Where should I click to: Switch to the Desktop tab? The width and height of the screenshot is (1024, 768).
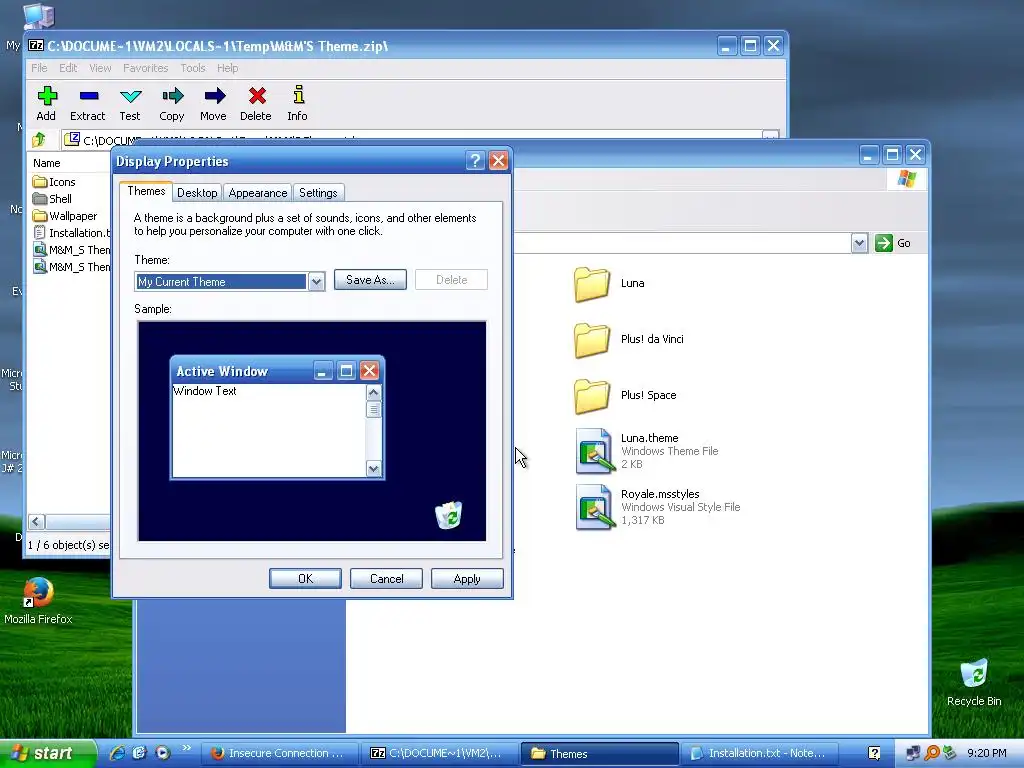(x=197, y=193)
